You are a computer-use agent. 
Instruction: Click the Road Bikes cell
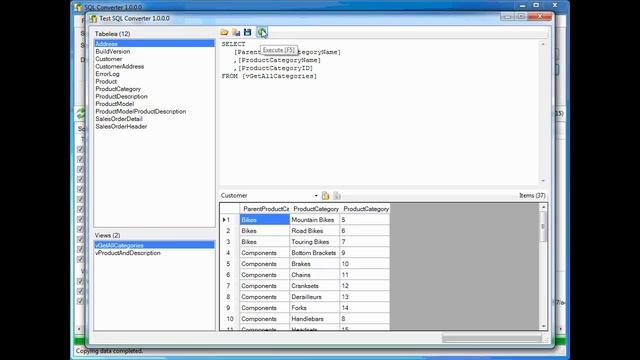click(x=315, y=231)
